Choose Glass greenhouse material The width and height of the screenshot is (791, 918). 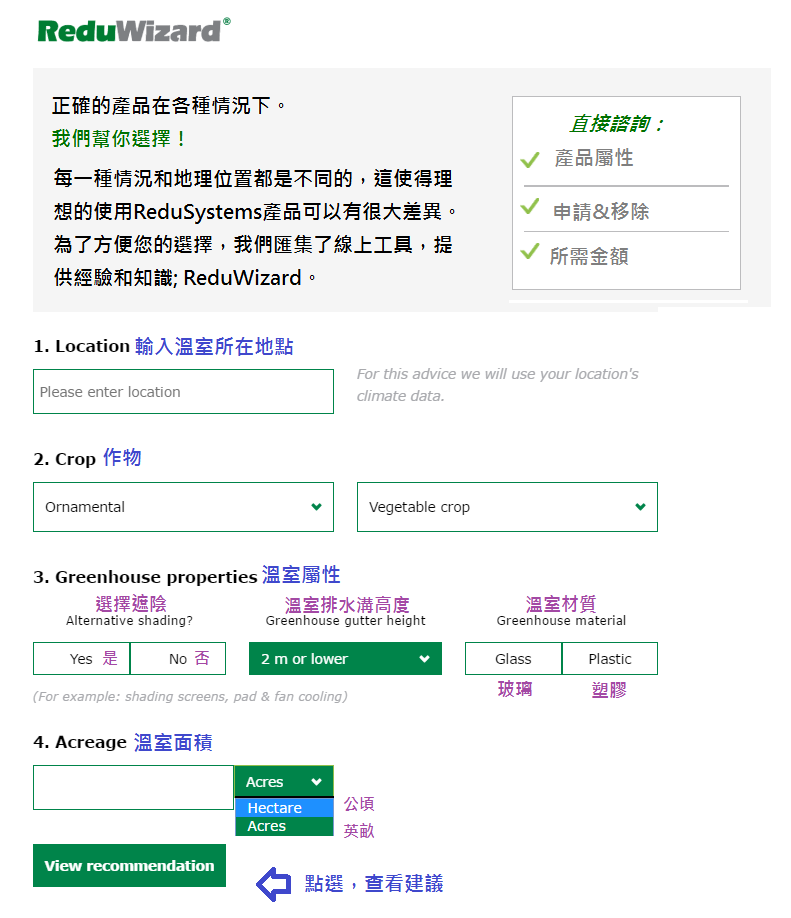[513, 659]
